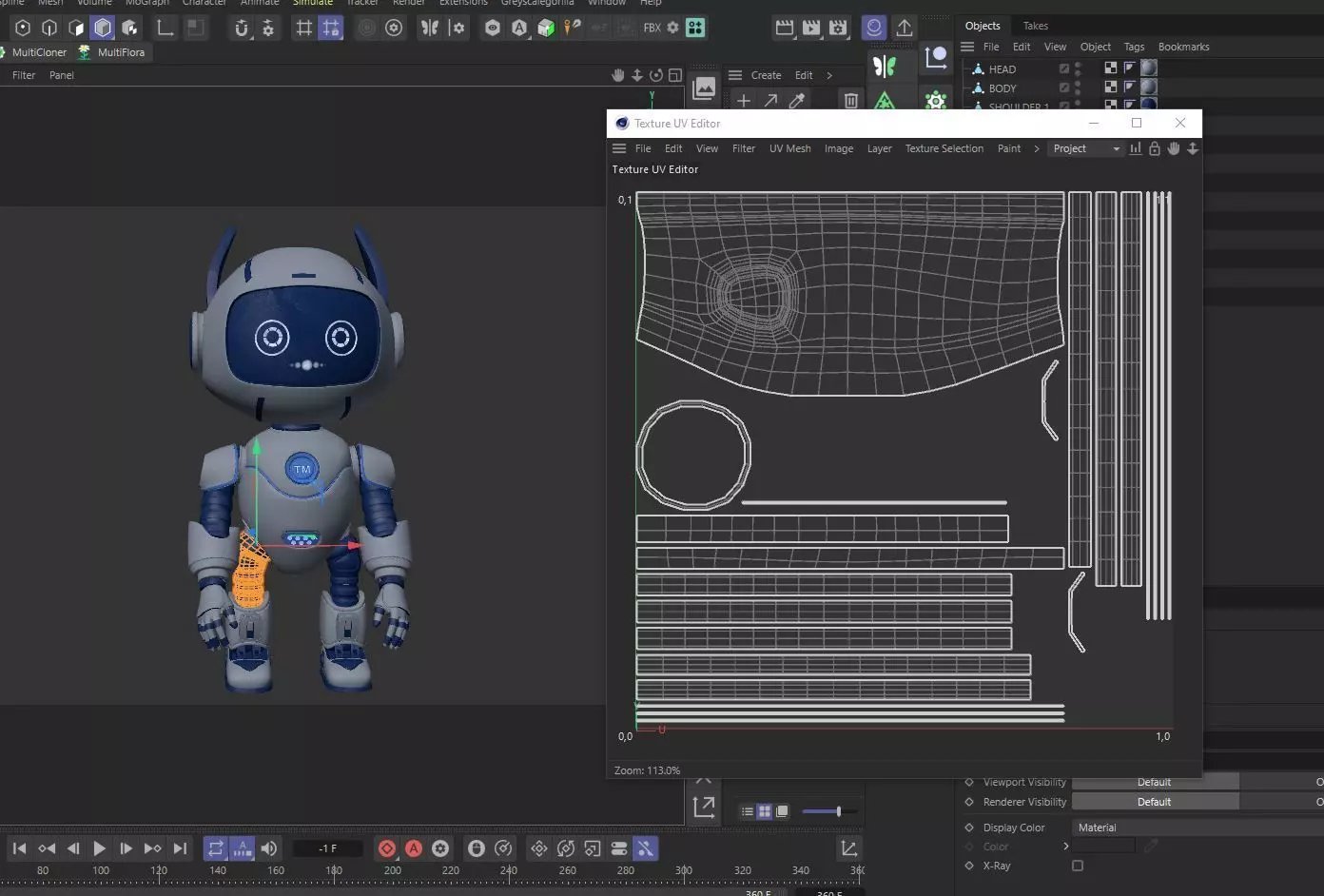1324x896 pixels.
Task: Click viewport pan hand icon
Action: [618, 75]
